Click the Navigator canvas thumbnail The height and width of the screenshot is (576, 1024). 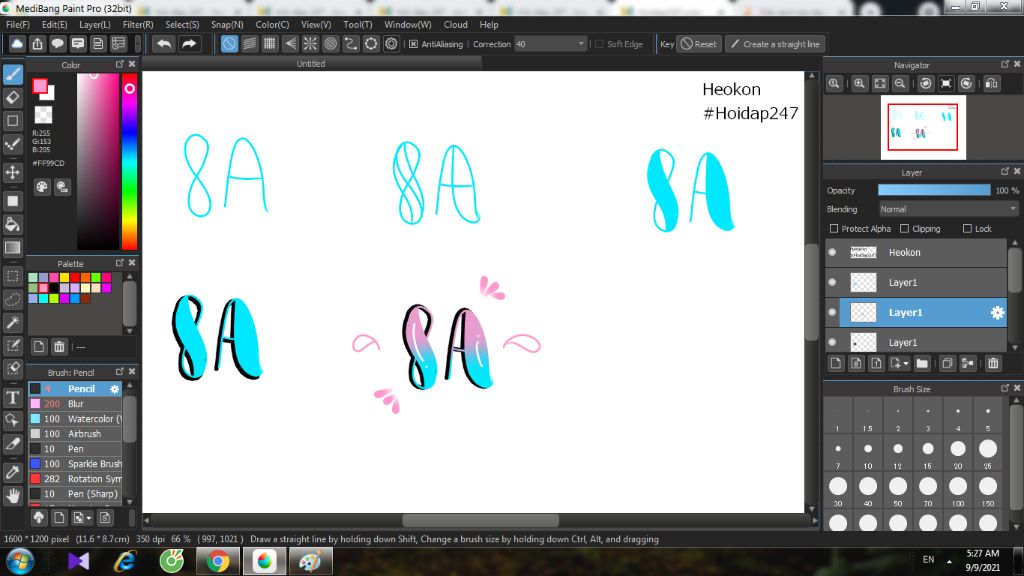pyautogui.click(x=923, y=127)
